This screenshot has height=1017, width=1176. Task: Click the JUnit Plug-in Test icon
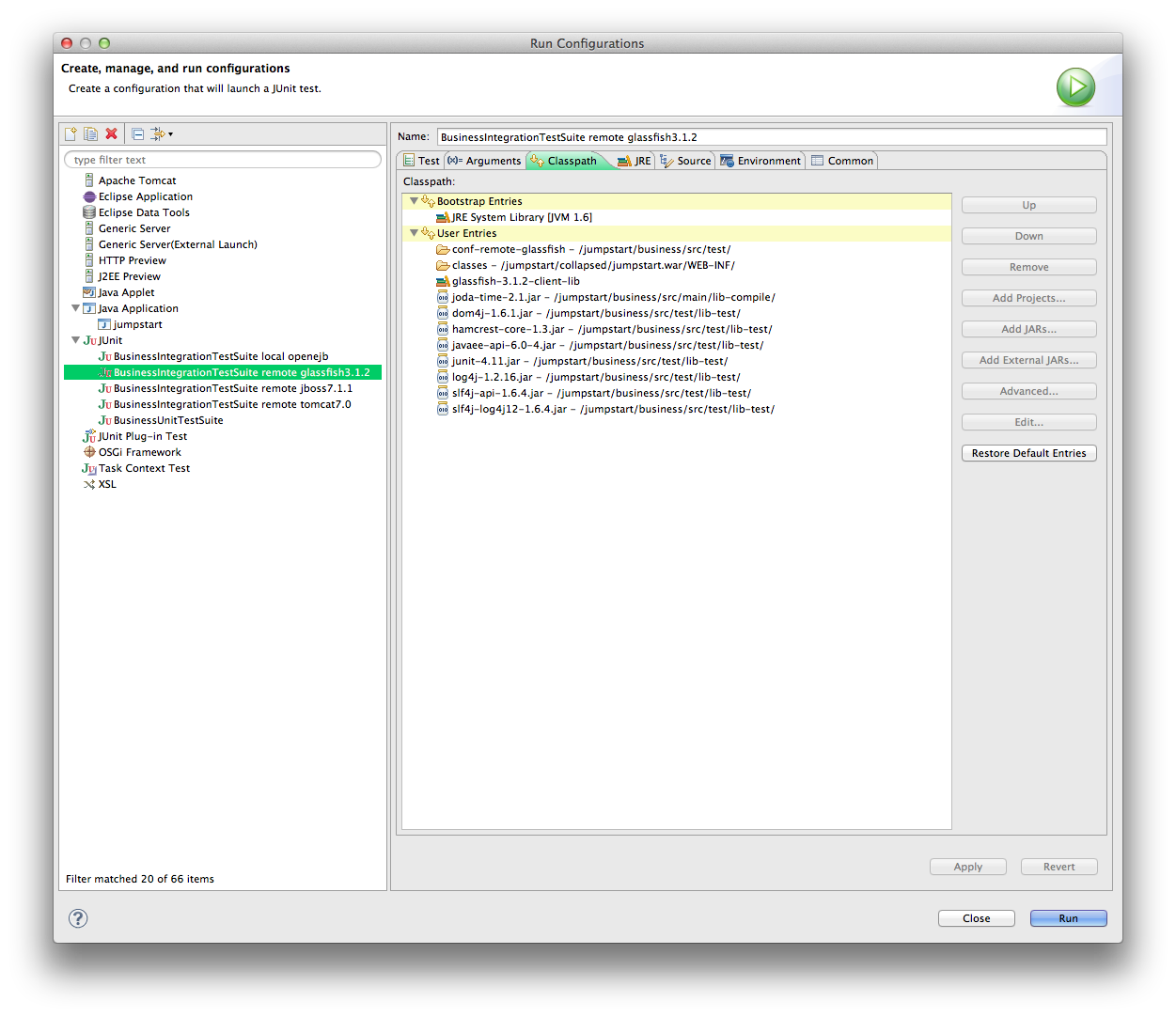tap(89, 436)
